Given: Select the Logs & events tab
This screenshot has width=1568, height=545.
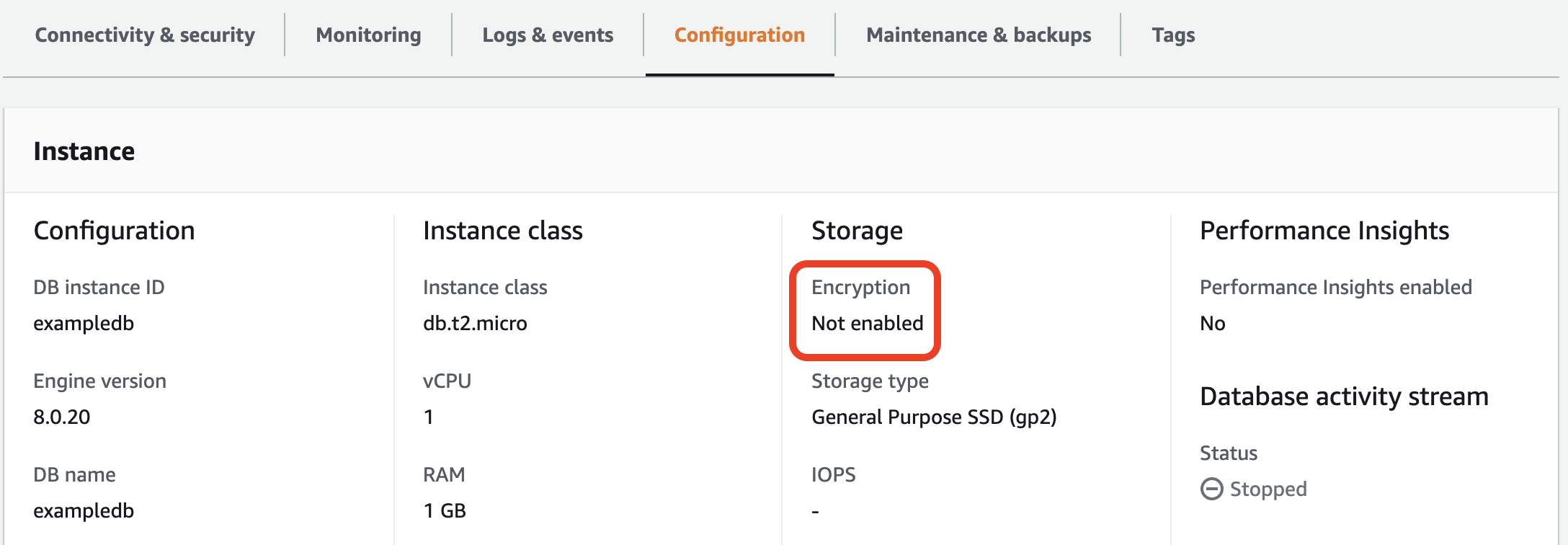Looking at the screenshot, I should 548,34.
